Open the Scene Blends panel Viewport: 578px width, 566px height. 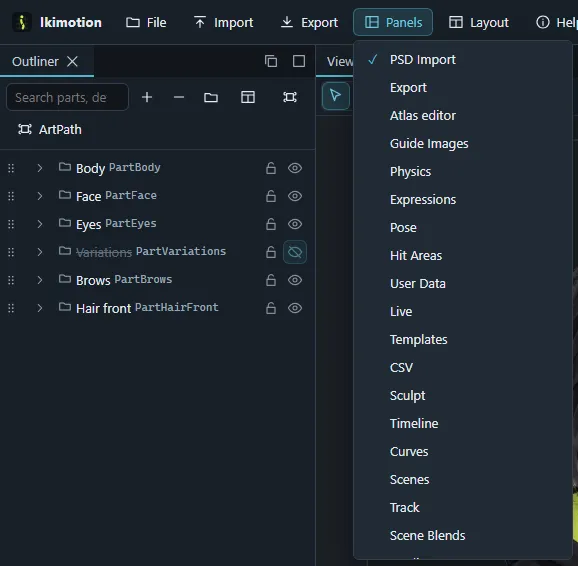pos(463,535)
